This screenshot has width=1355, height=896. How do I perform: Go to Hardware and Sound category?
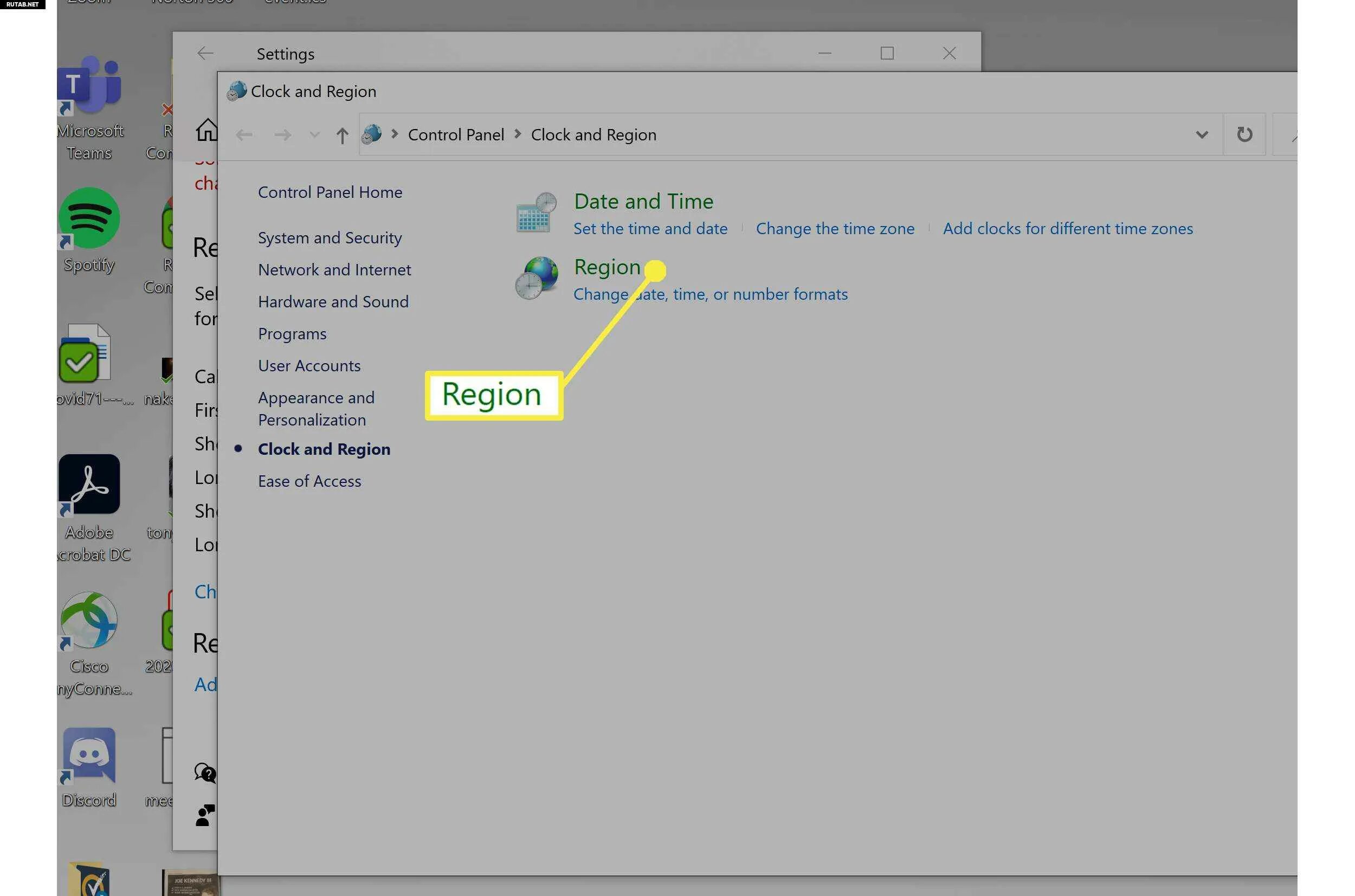coord(333,302)
